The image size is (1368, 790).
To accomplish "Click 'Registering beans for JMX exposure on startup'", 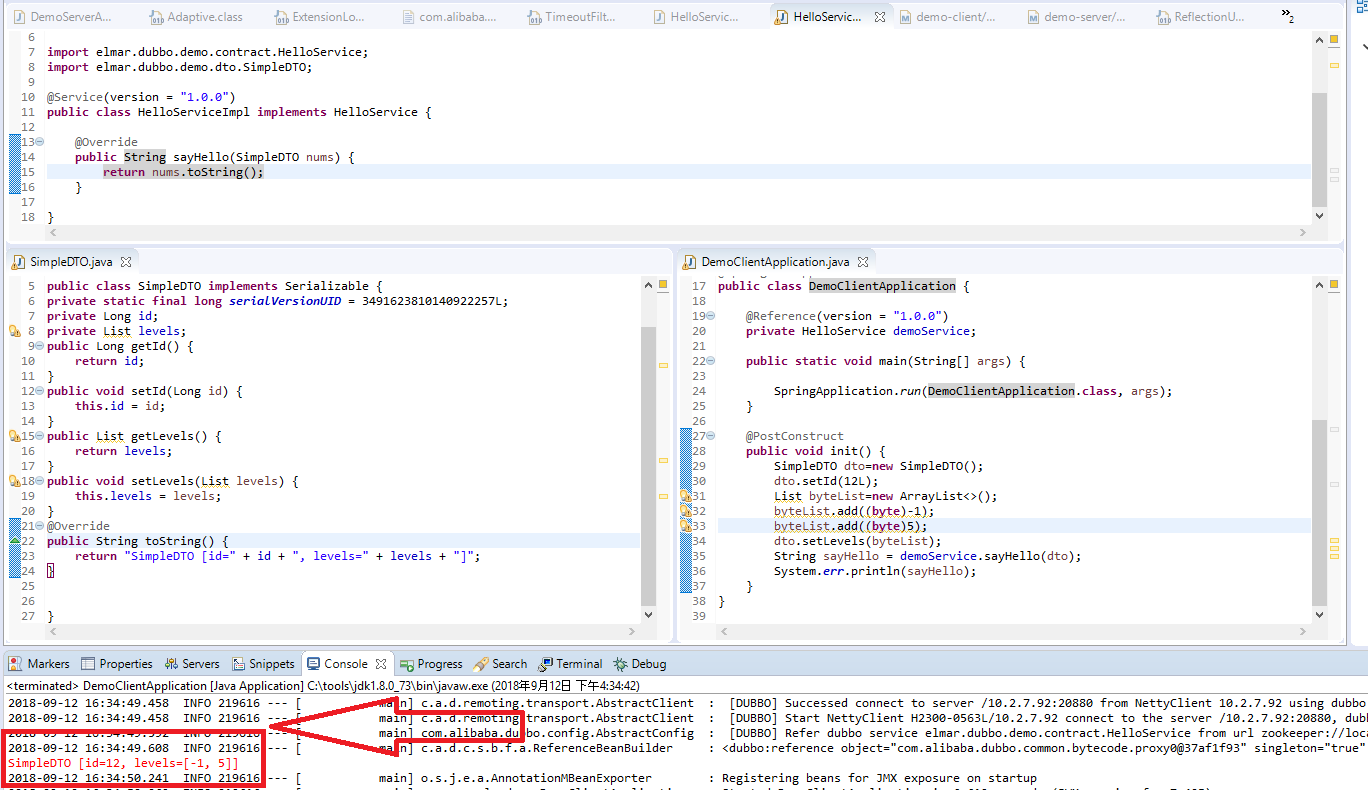I will [879, 778].
